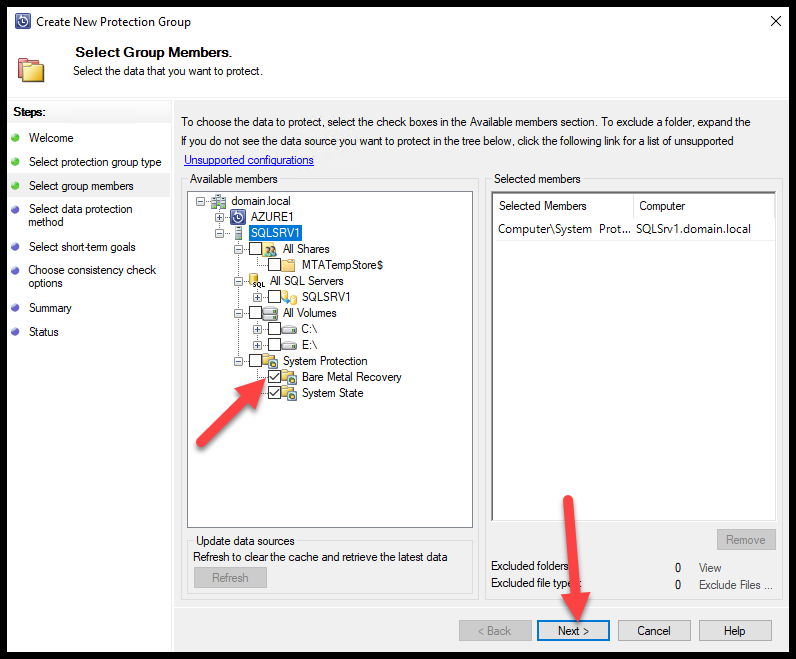Expand the AZURE1 tree node
Image resolution: width=796 pixels, height=659 pixels.
pyautogui.click(x=219, y=217)
